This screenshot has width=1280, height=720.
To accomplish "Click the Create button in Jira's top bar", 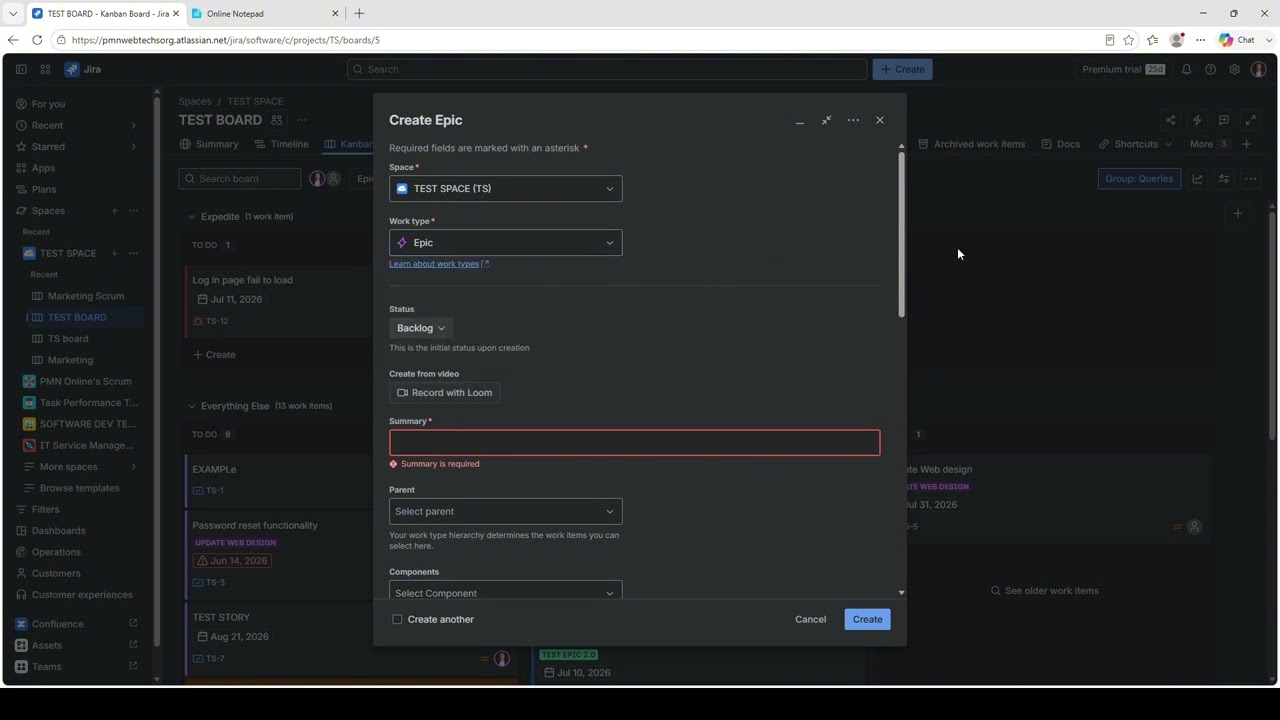I will [x=902, y=69].
